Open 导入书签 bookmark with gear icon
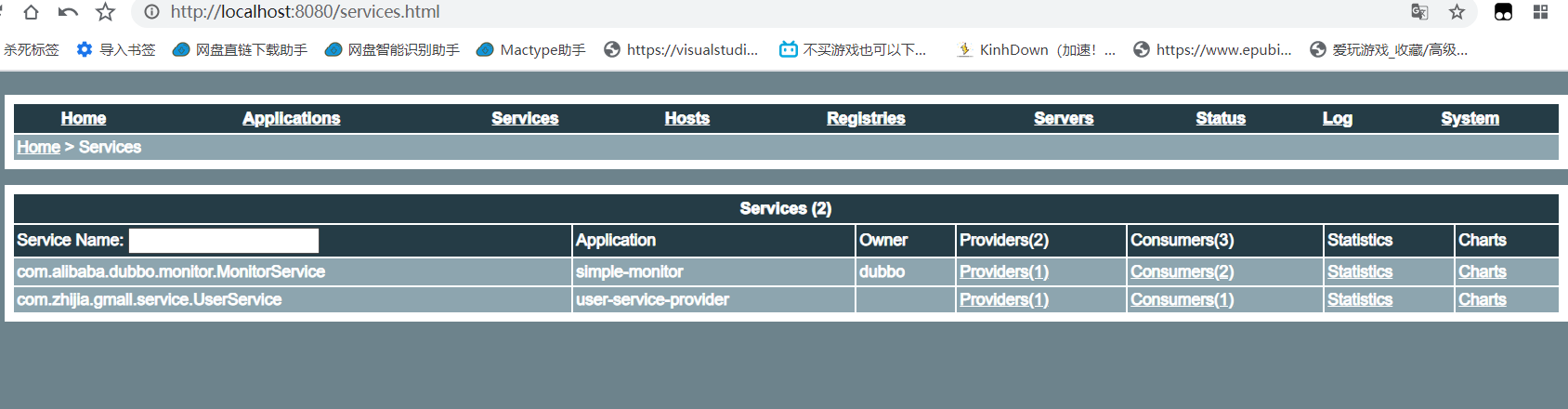 pyautogui.click(x=116, y=49)
